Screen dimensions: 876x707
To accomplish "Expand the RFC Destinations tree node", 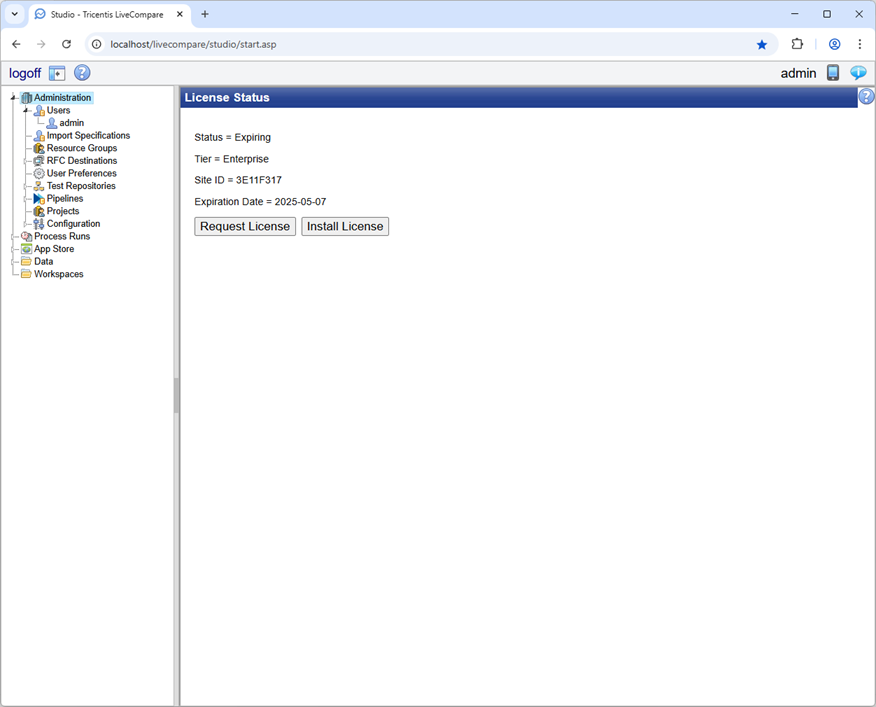I will coord(26,160).
